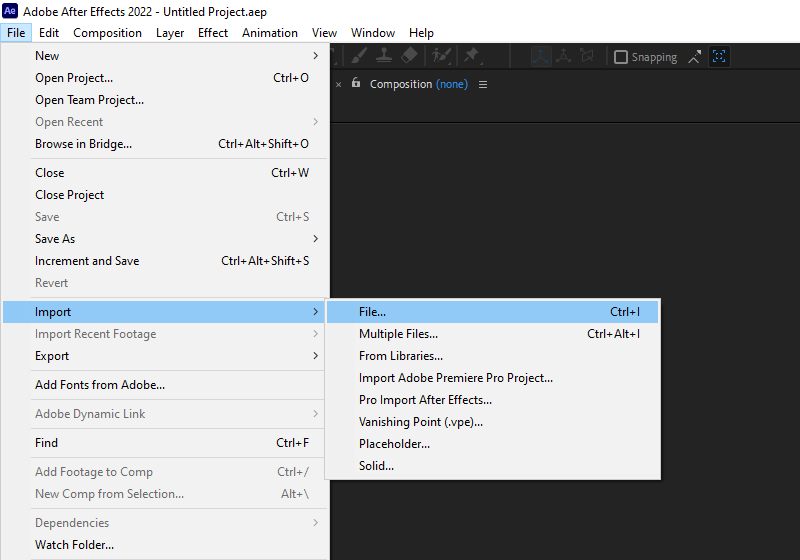The width and height of the screenshot is (800, 560).
Task: Click the snap-to-edges icon right of Snapping
Action: 695,57
